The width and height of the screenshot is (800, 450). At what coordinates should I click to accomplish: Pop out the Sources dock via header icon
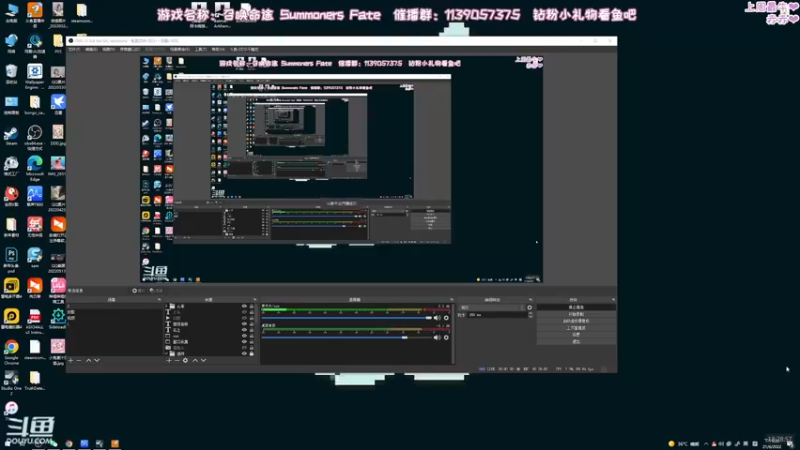tap(255, 299)
